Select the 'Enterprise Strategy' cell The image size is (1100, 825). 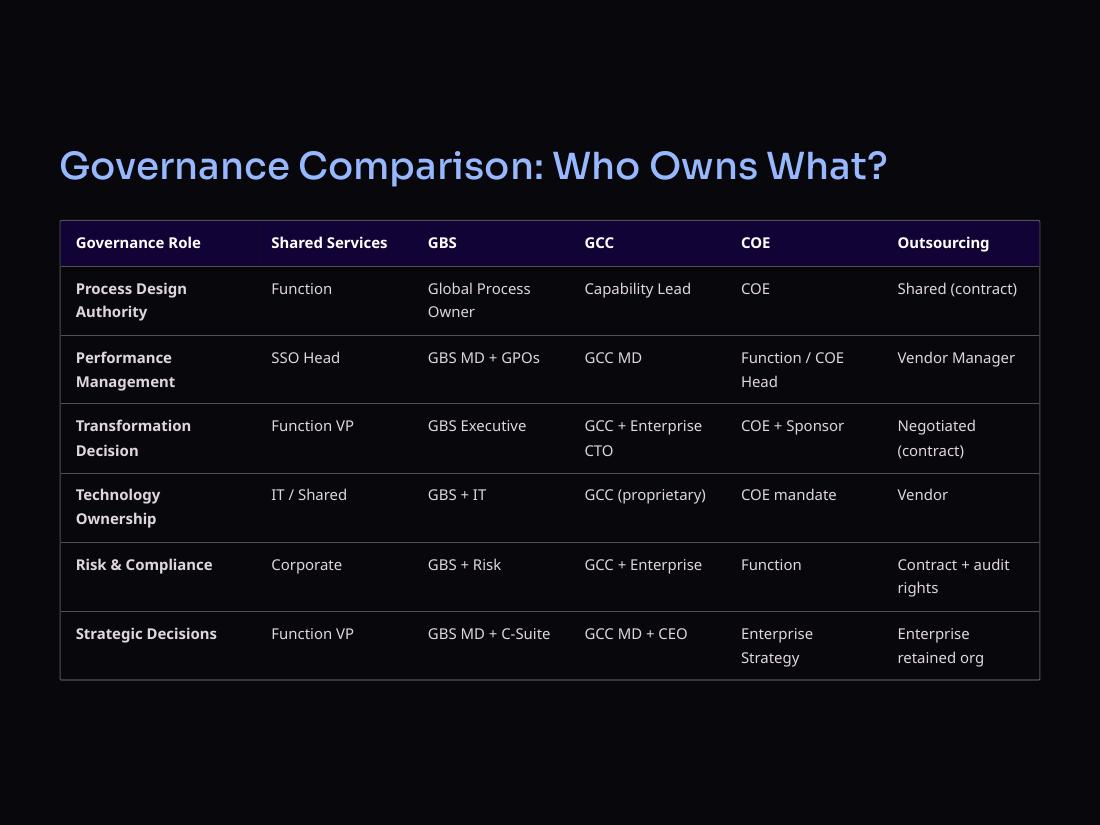[x=777, y=645]
